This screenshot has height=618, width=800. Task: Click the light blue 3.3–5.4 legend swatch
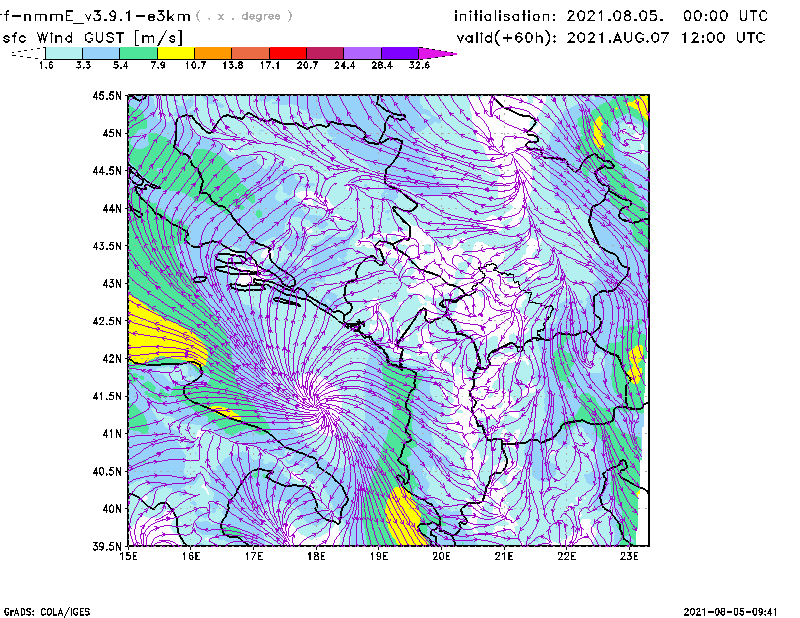(101, 53)
